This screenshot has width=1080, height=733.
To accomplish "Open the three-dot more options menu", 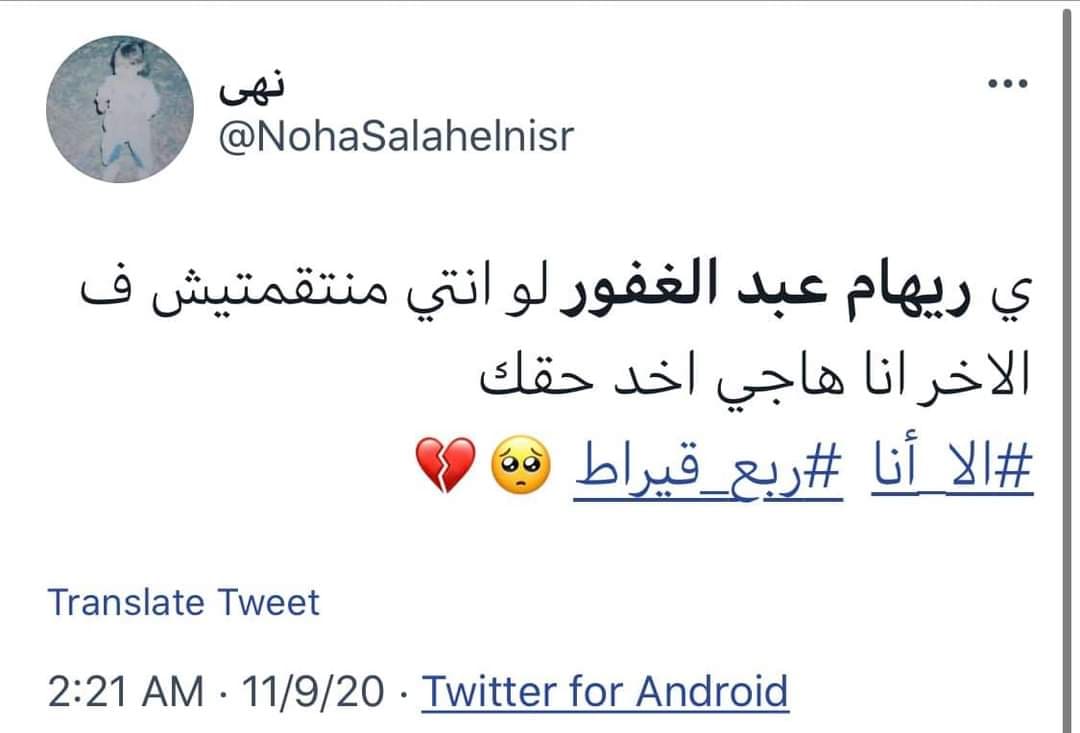I will [1007, 84].
